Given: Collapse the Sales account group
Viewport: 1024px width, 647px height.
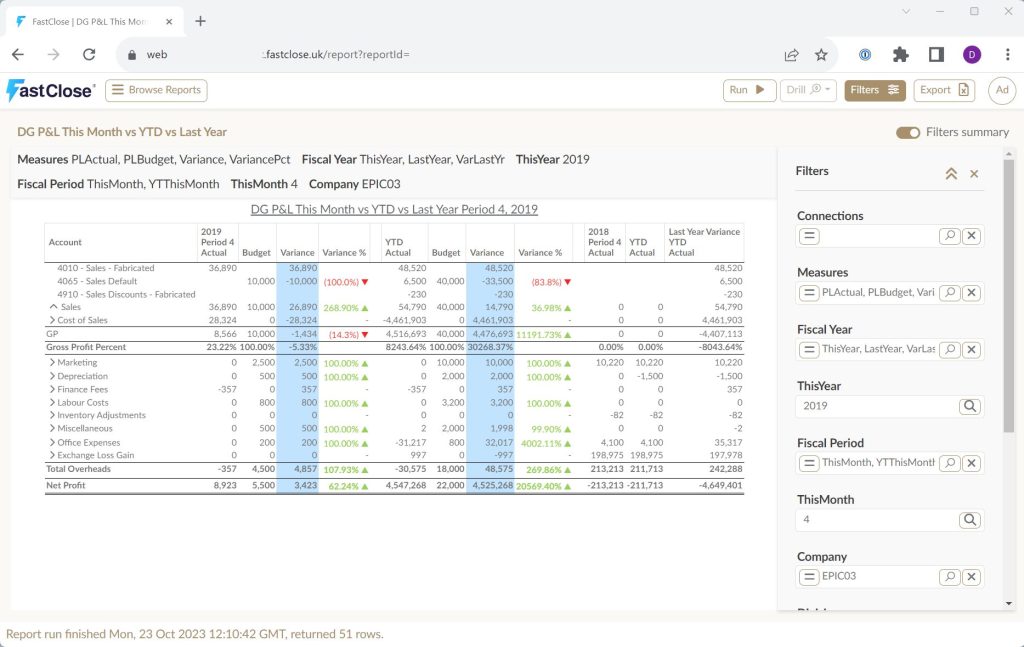Looking at the screenshot, I should pos(53,307).
